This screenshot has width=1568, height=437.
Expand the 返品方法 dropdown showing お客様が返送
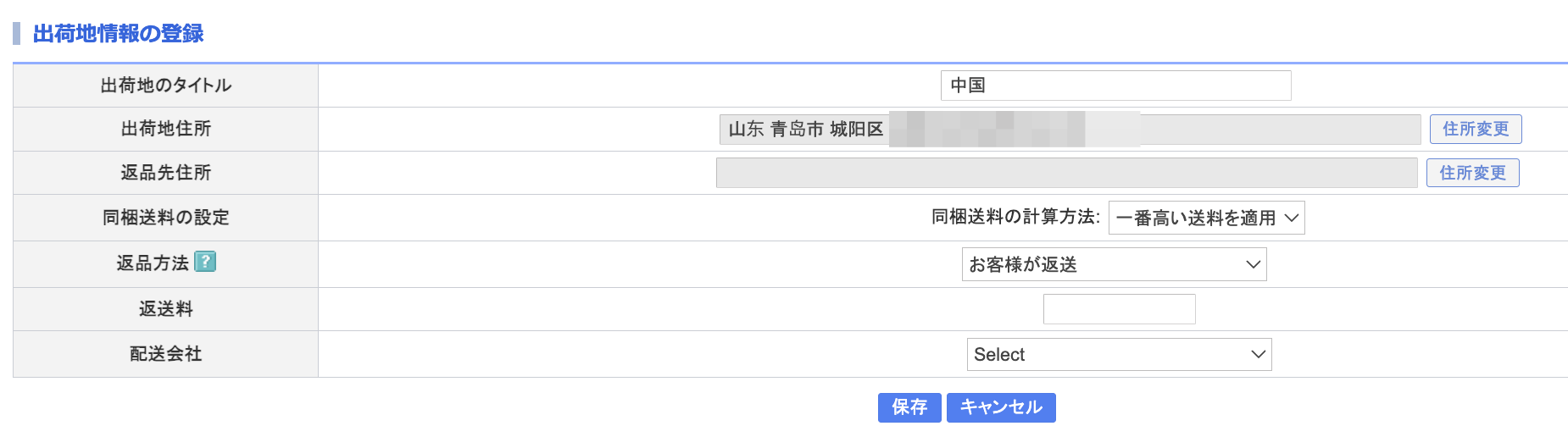pos(1114,264)
